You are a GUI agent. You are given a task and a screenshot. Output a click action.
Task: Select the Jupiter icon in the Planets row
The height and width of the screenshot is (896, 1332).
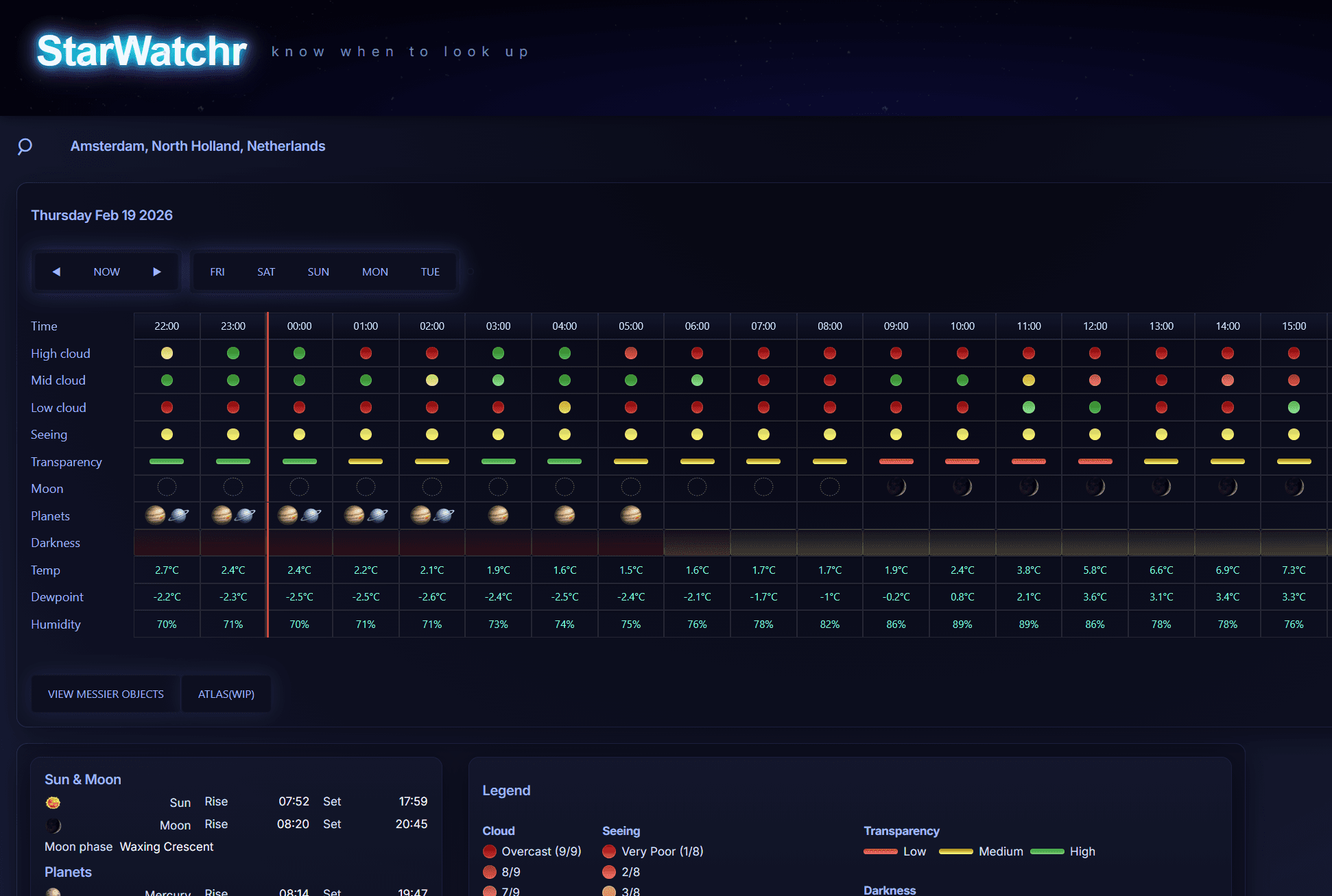pyautogui.click(x=155, y=515)
